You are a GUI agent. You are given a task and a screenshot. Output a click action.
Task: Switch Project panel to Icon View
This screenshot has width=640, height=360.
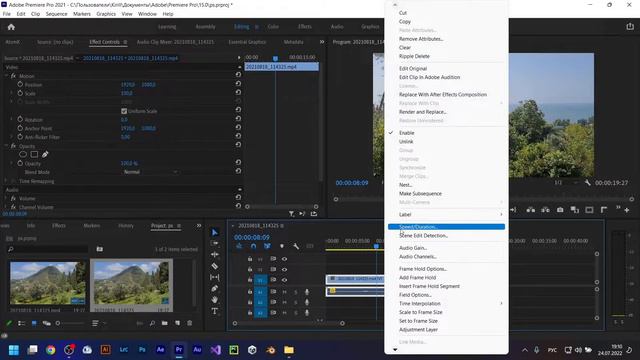[x=34, y=323]
